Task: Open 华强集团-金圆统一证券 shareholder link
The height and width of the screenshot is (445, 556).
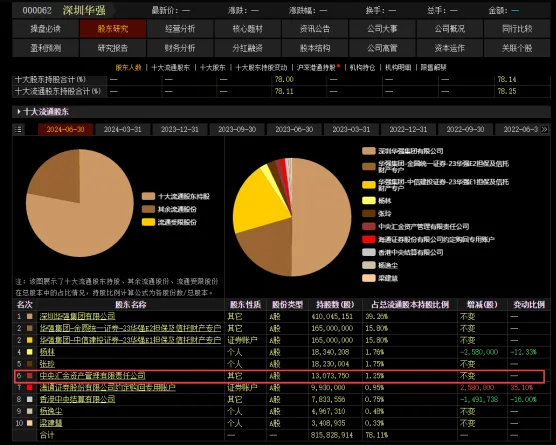Action: pyautogui.click(x=130, y=328)
